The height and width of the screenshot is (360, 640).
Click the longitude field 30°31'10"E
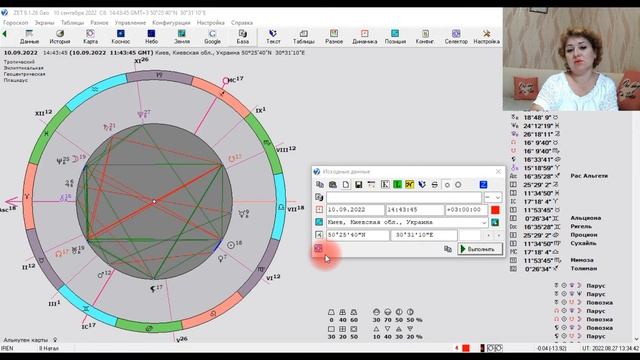424,235
